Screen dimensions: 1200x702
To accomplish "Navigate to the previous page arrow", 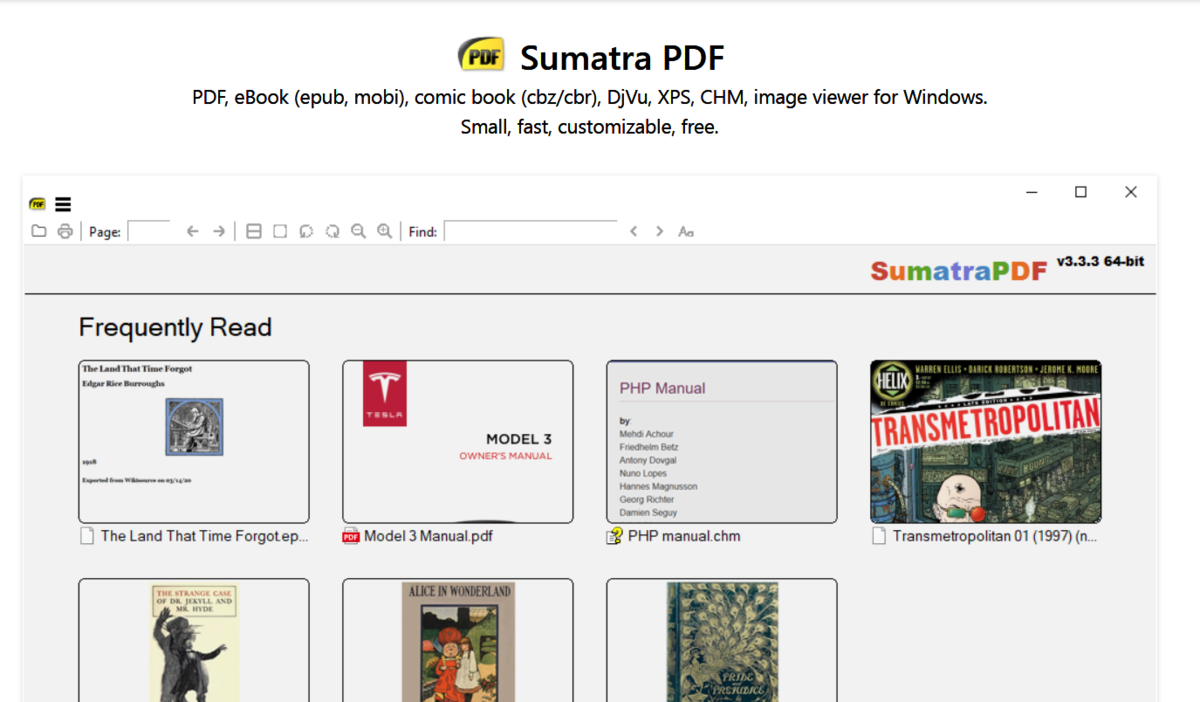I will (192, 231).
